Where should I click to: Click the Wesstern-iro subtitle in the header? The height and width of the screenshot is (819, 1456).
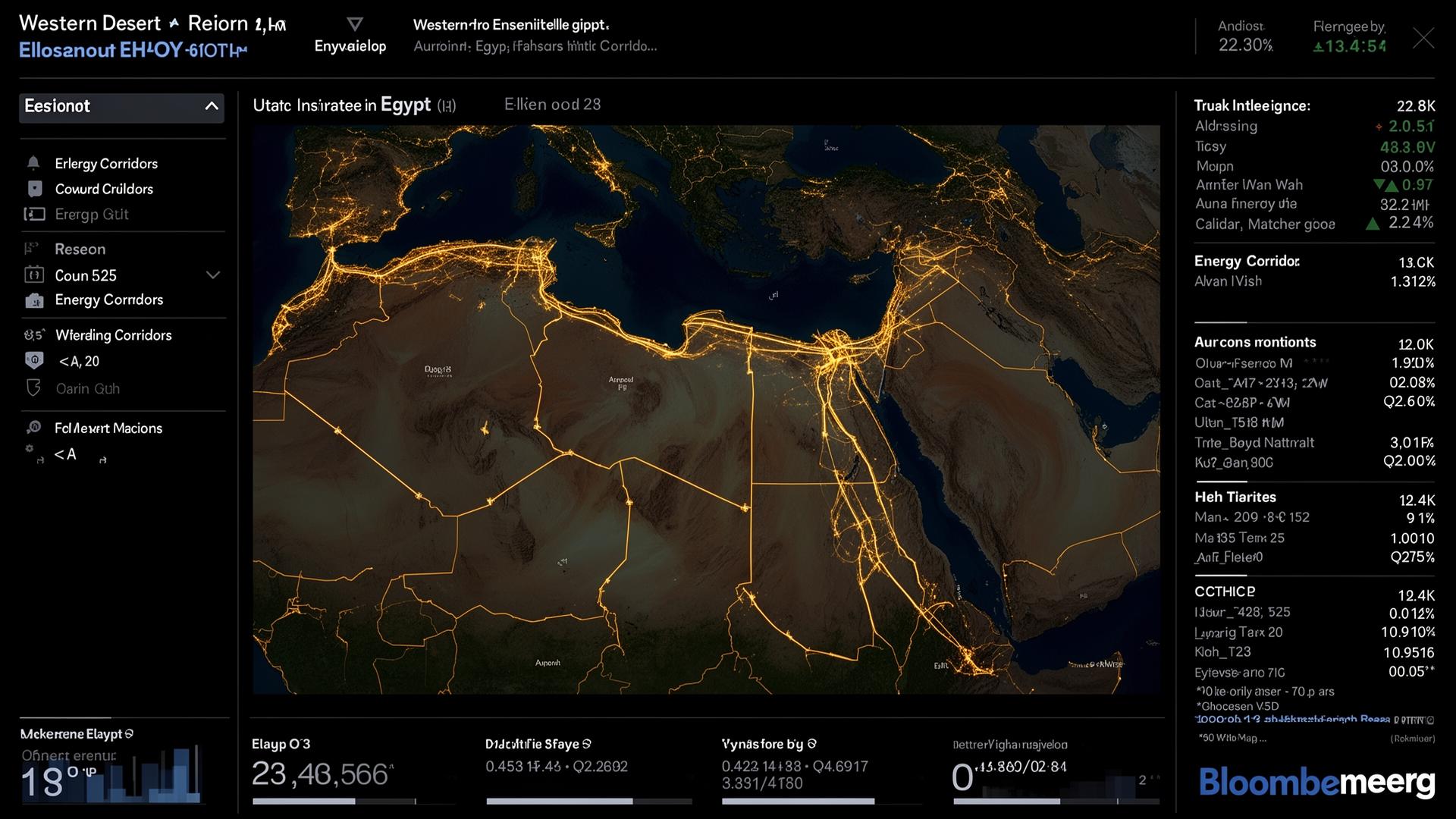point(511,25)
